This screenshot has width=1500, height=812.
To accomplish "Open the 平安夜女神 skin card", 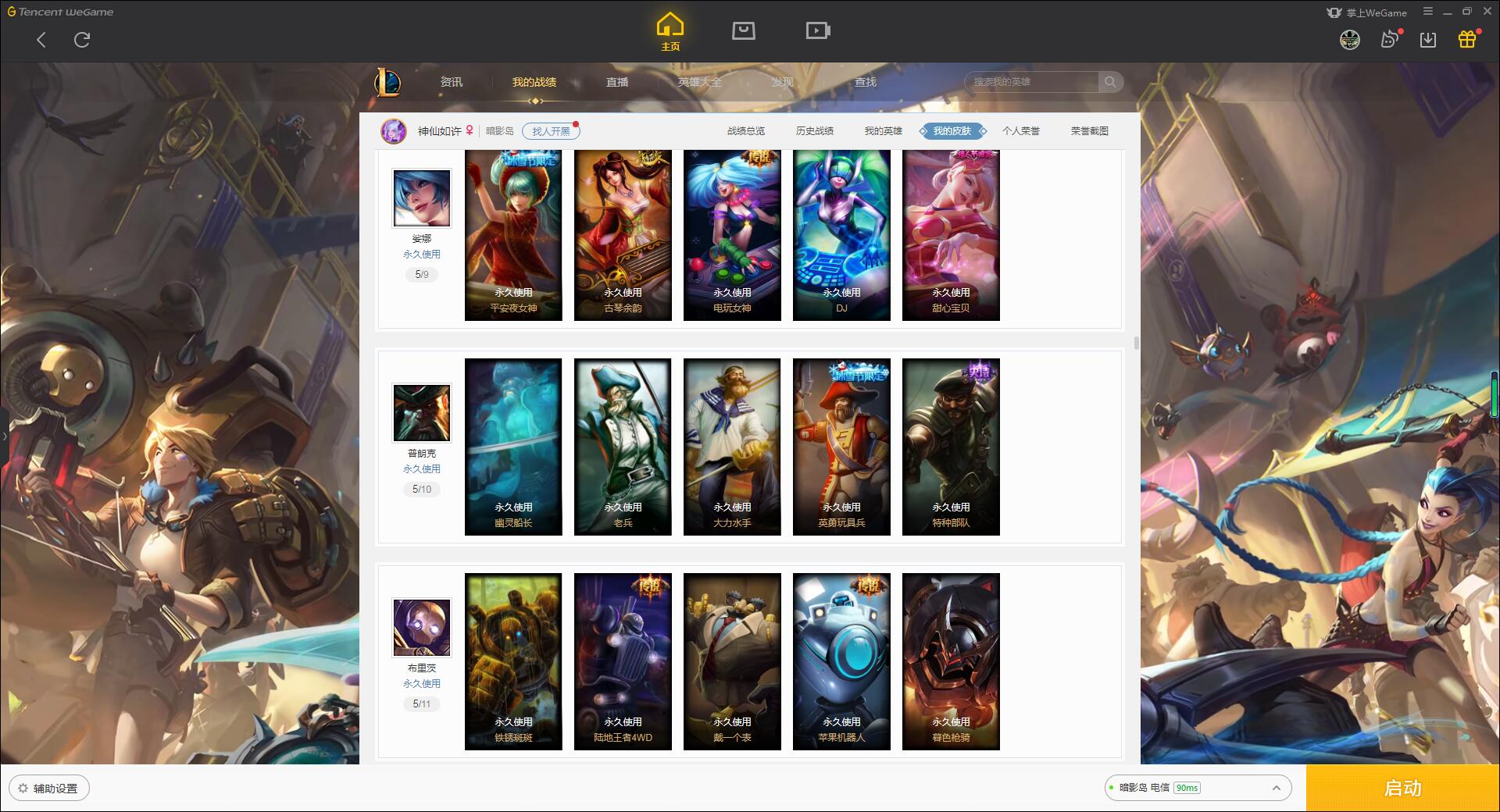I will click(x=513, y=235).
